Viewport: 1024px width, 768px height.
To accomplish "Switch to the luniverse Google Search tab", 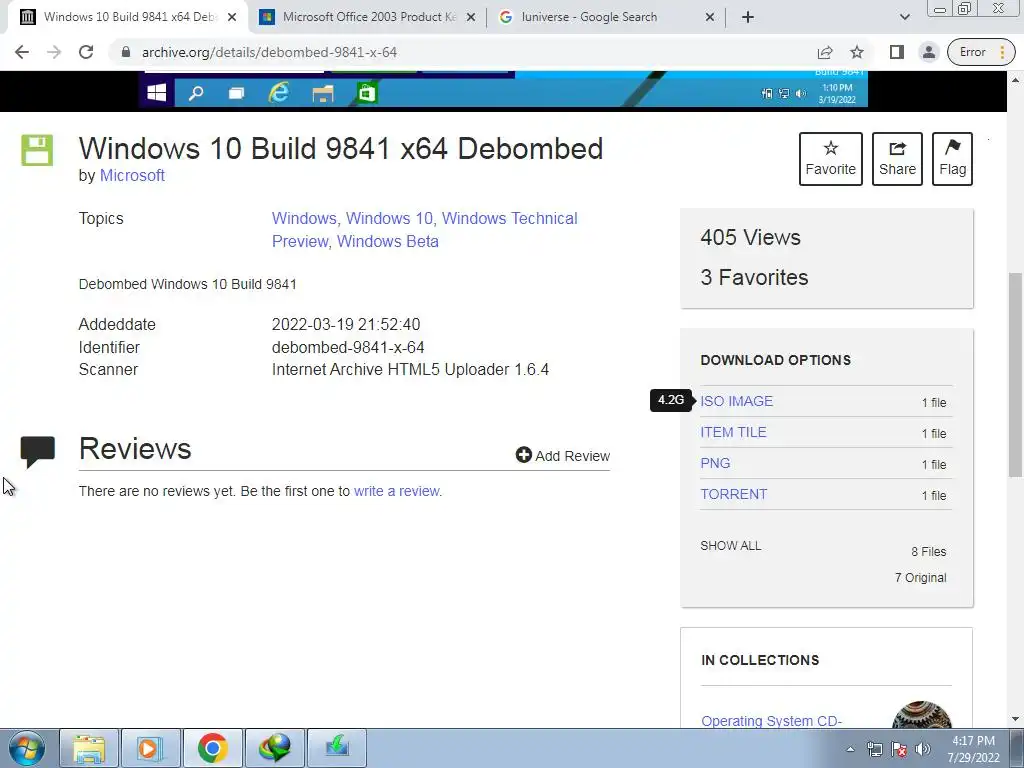I will point(606,17).
